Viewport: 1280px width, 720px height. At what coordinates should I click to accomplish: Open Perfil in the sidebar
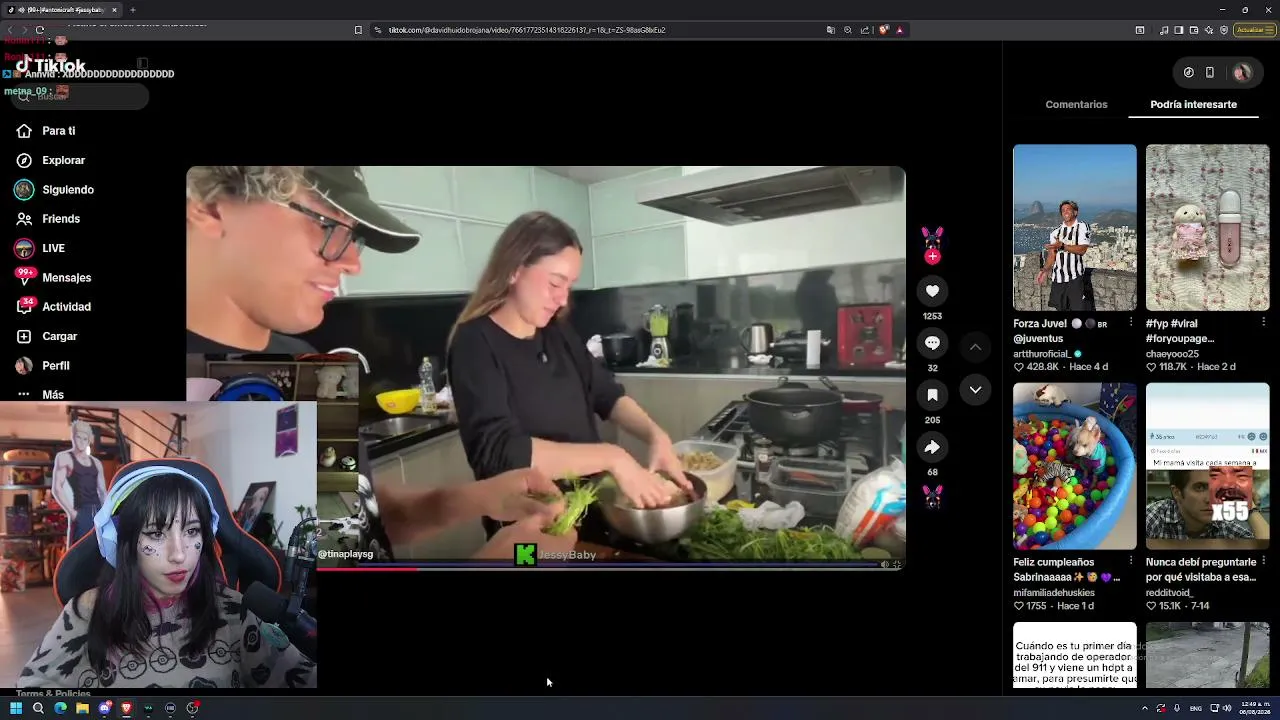(x=56, y=366)
